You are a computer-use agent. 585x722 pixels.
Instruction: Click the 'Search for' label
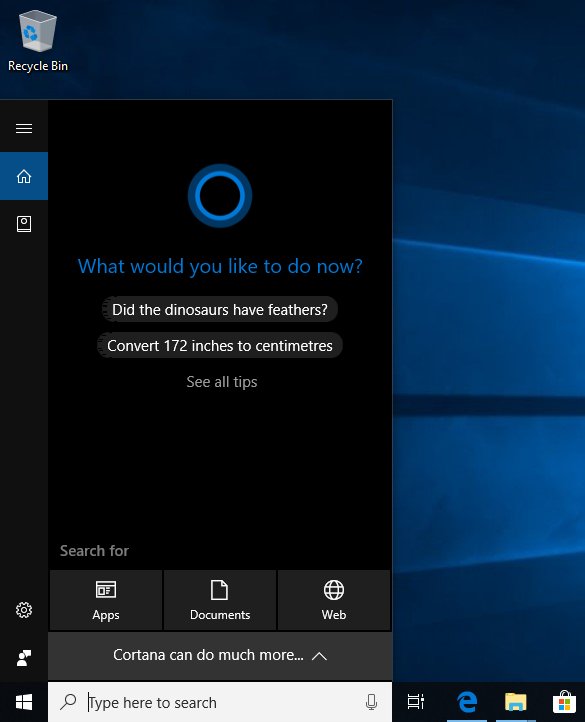[x=94, y=551]
